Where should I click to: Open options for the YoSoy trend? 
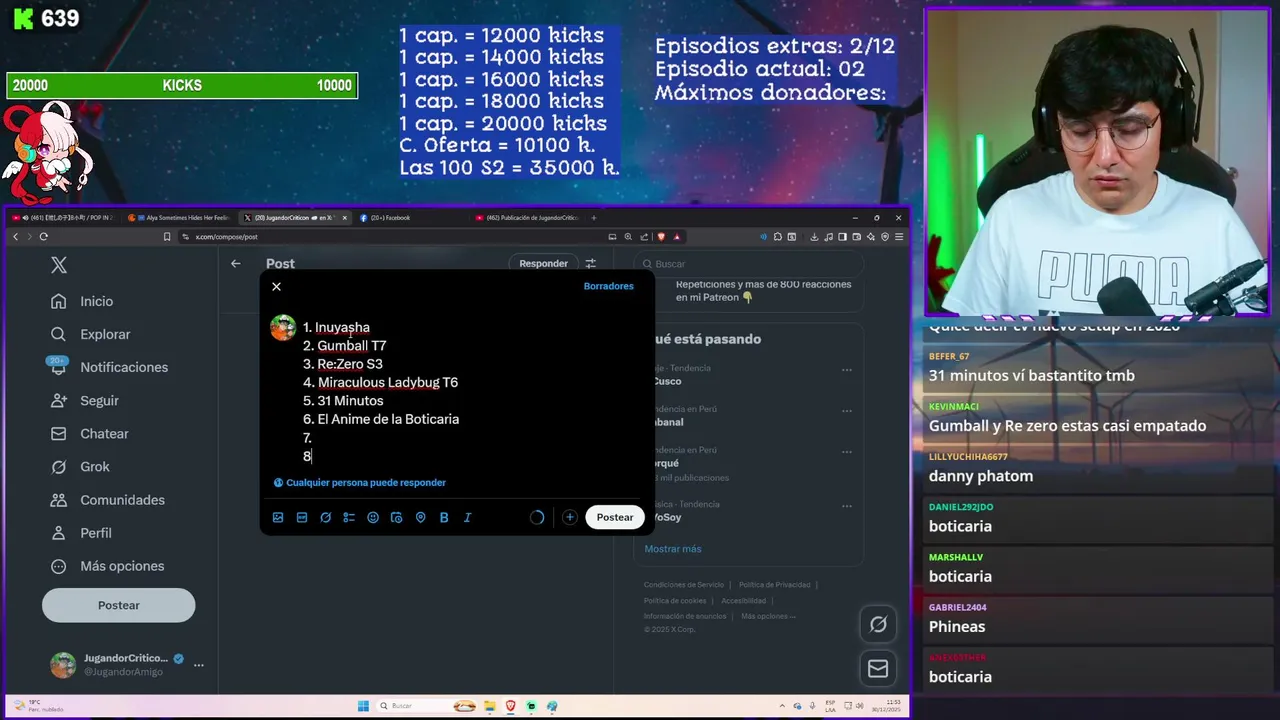click(847, 506)
